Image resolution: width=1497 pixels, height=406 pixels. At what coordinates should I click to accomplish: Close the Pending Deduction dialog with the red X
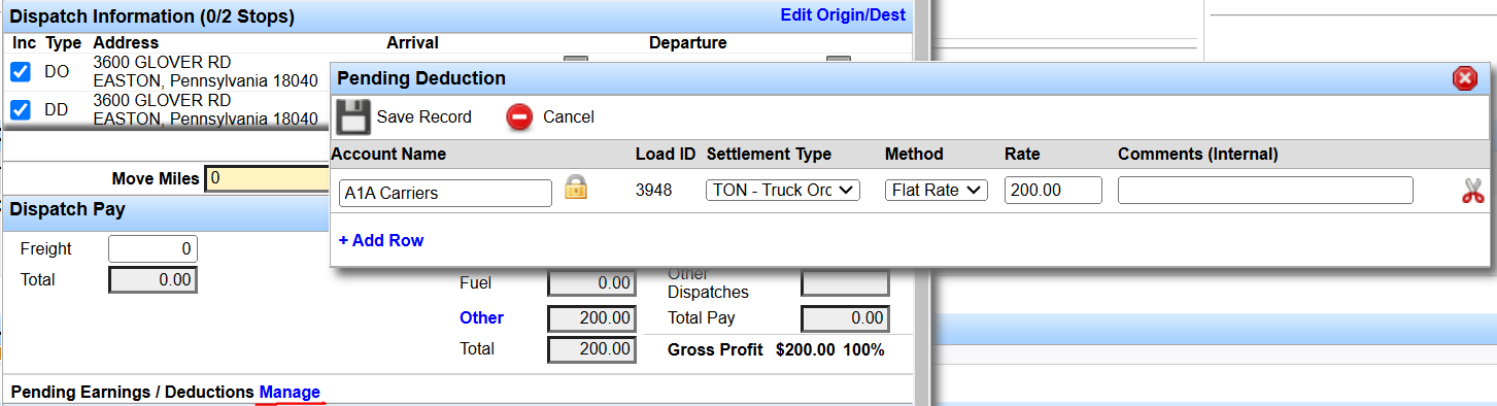click(1465, 79)
